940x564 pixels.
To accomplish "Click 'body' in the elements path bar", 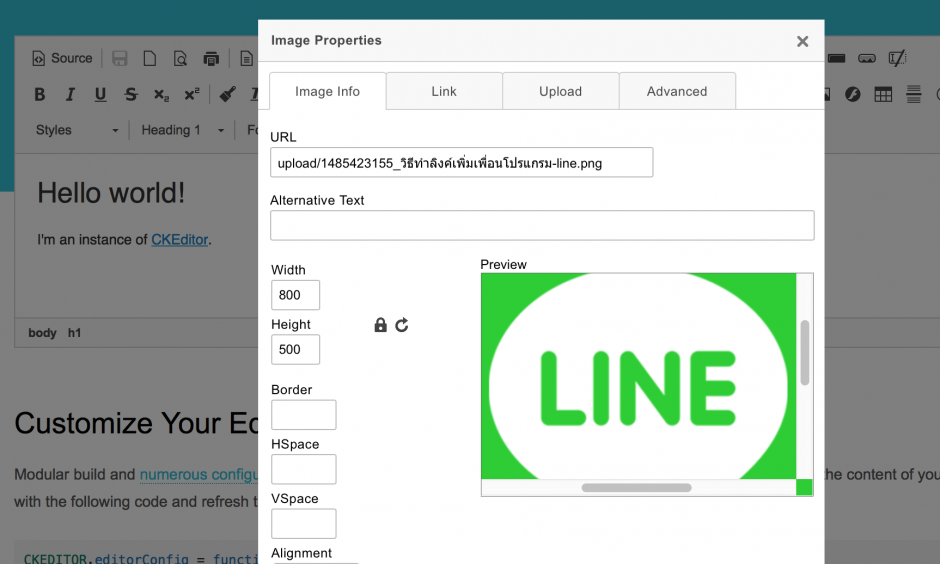I will pos(42,333).
